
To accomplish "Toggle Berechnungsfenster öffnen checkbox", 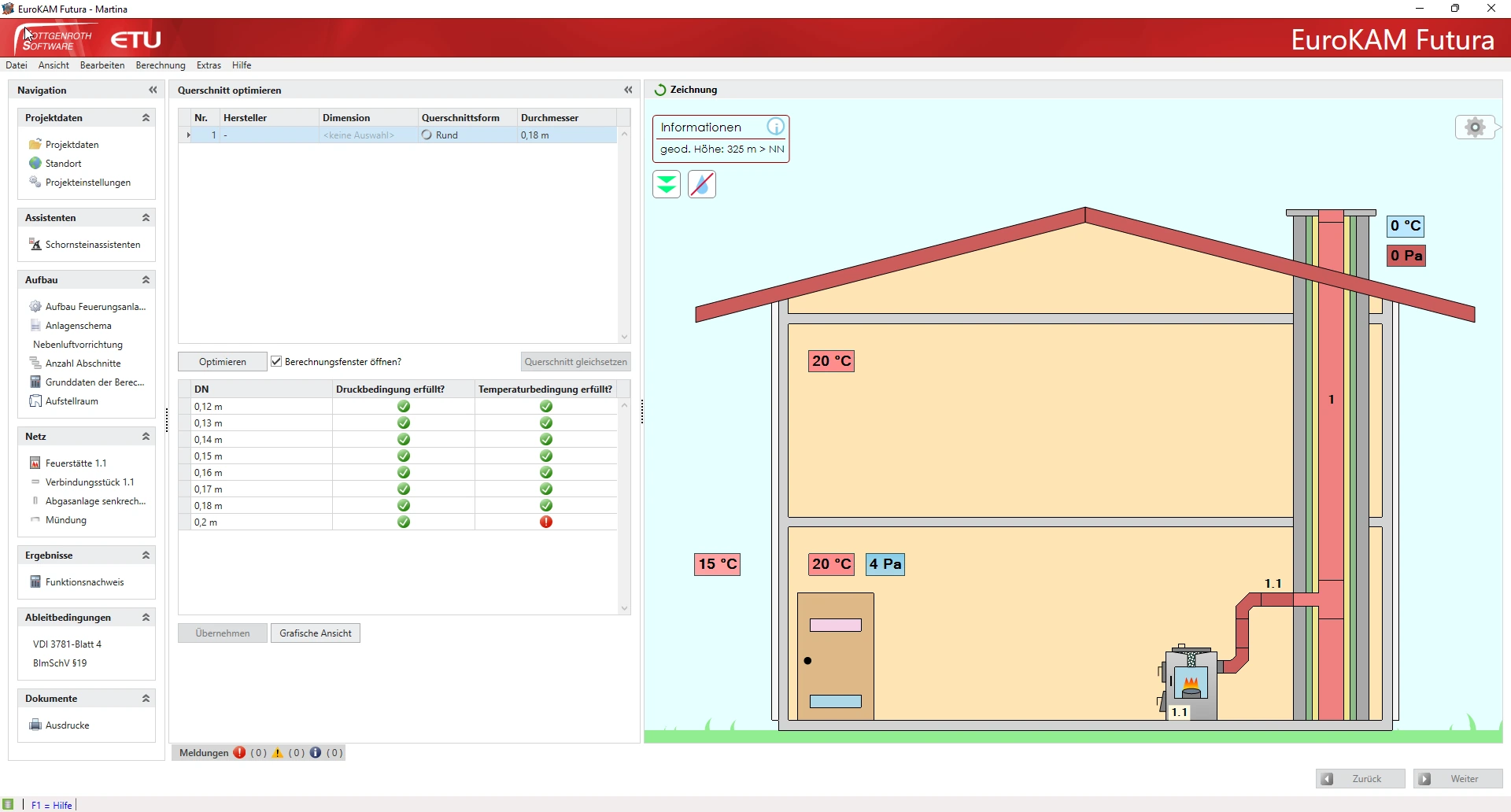I will (x=276, y=362).
